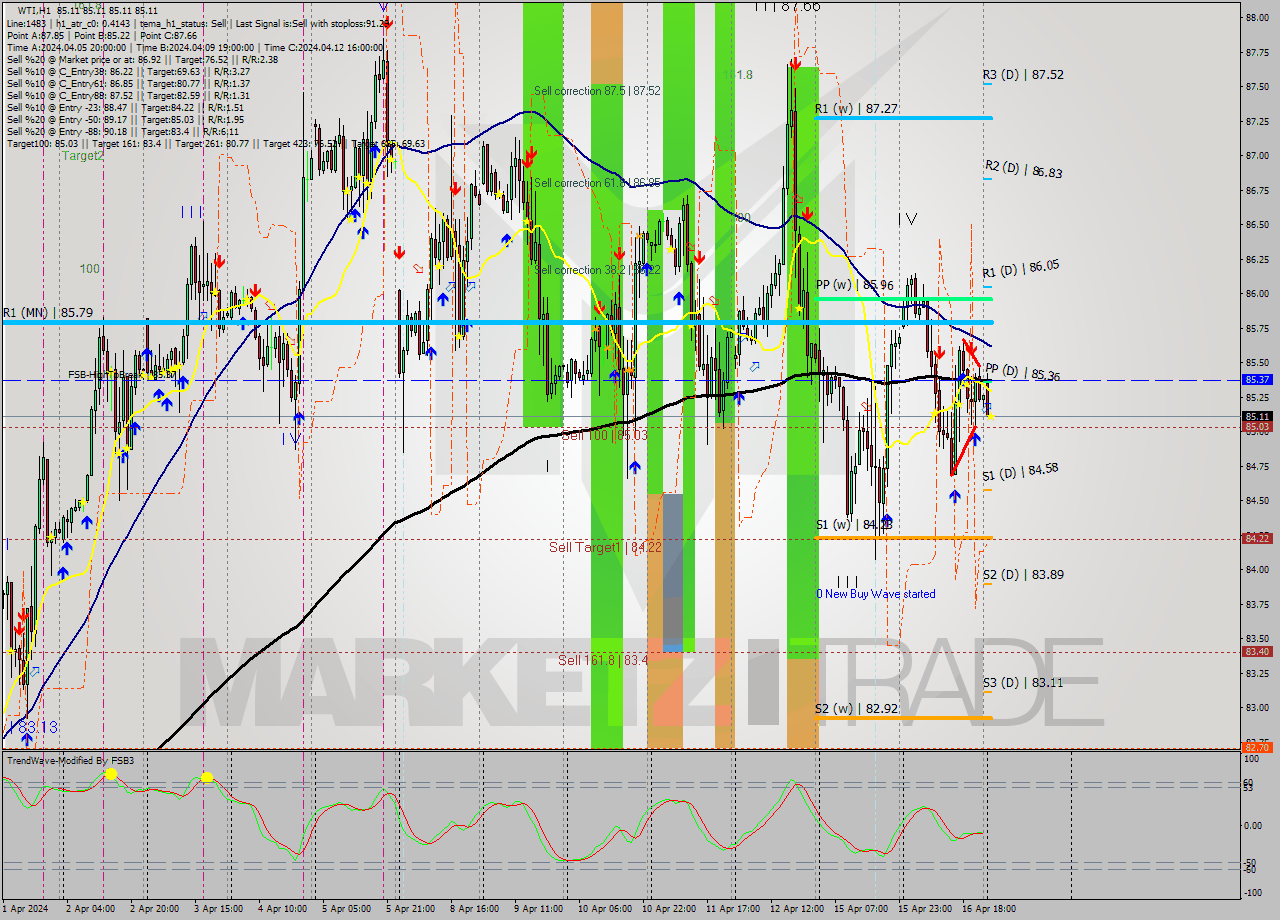Click the 82.70 red price tag on axis
Viewport: 1280px width, 920px height.
(x=1256, y=747)
